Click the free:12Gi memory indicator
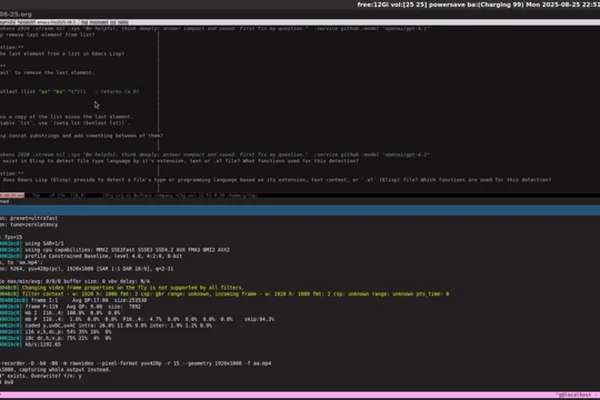Screen dimensions: 600x400 pyautogui.click(x=372, y=5)
